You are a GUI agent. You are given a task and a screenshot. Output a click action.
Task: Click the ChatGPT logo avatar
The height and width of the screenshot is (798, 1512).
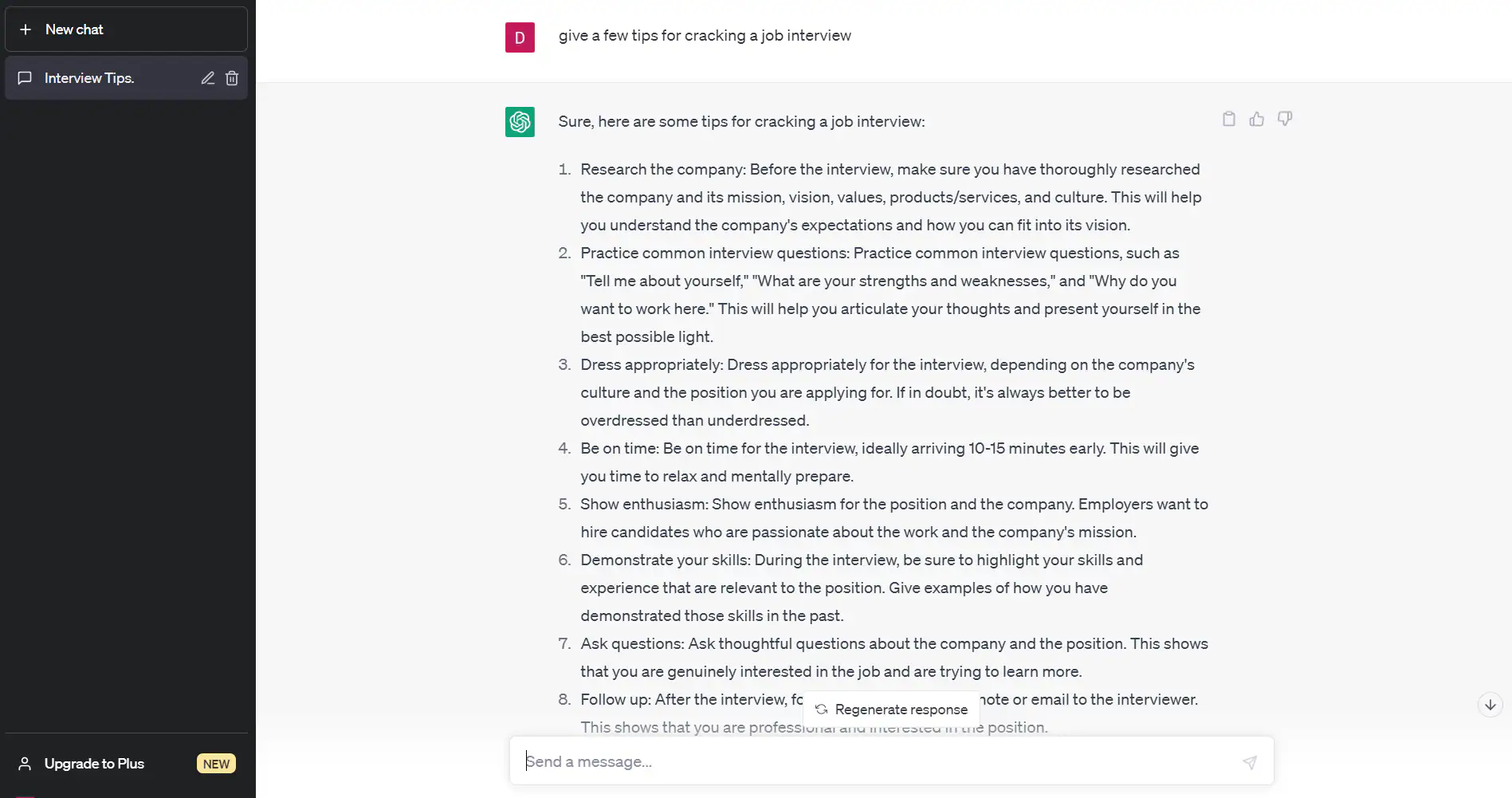(x=520, y=122)
